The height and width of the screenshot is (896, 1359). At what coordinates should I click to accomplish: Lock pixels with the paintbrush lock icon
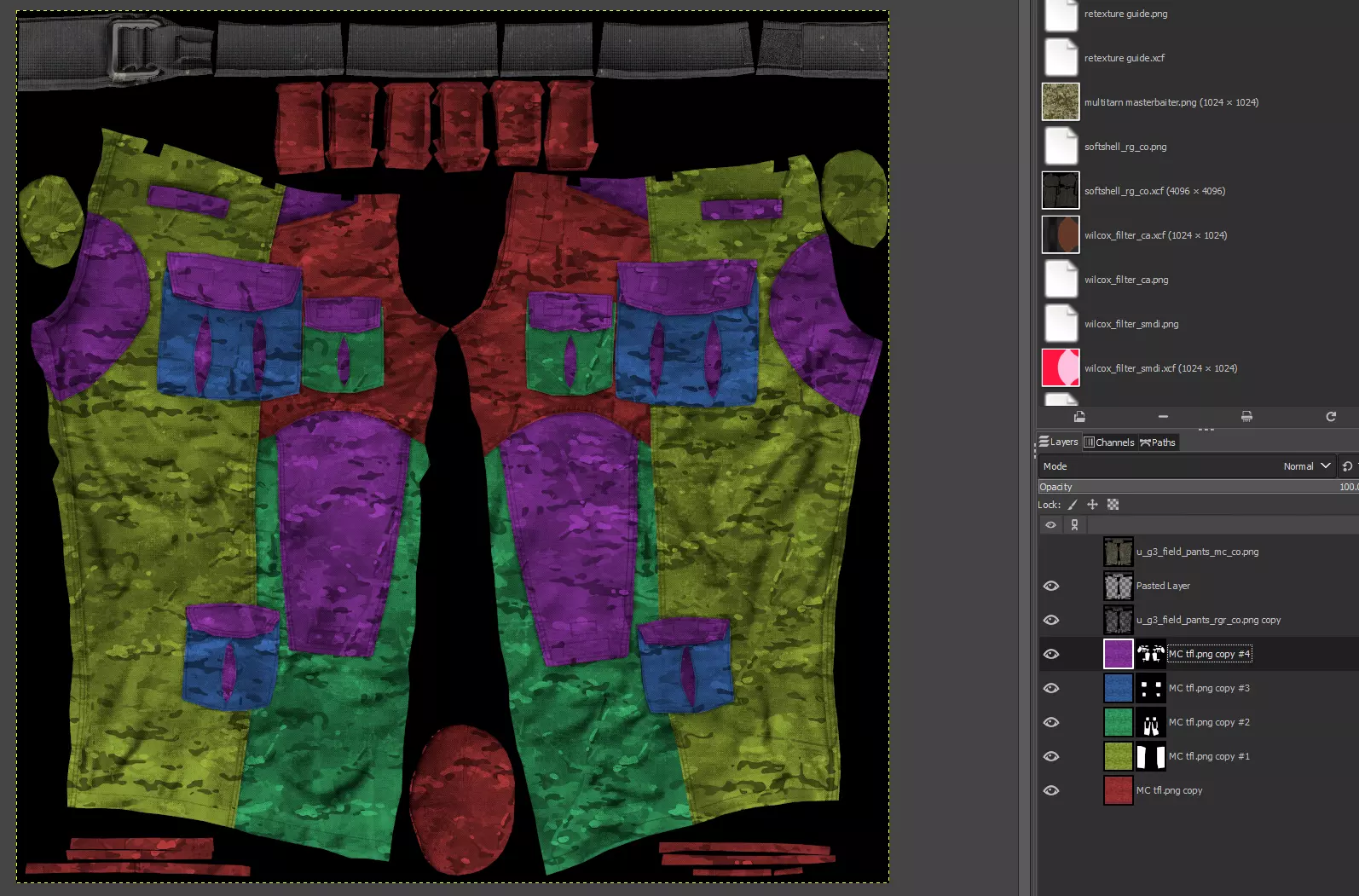coord(1073,505)
